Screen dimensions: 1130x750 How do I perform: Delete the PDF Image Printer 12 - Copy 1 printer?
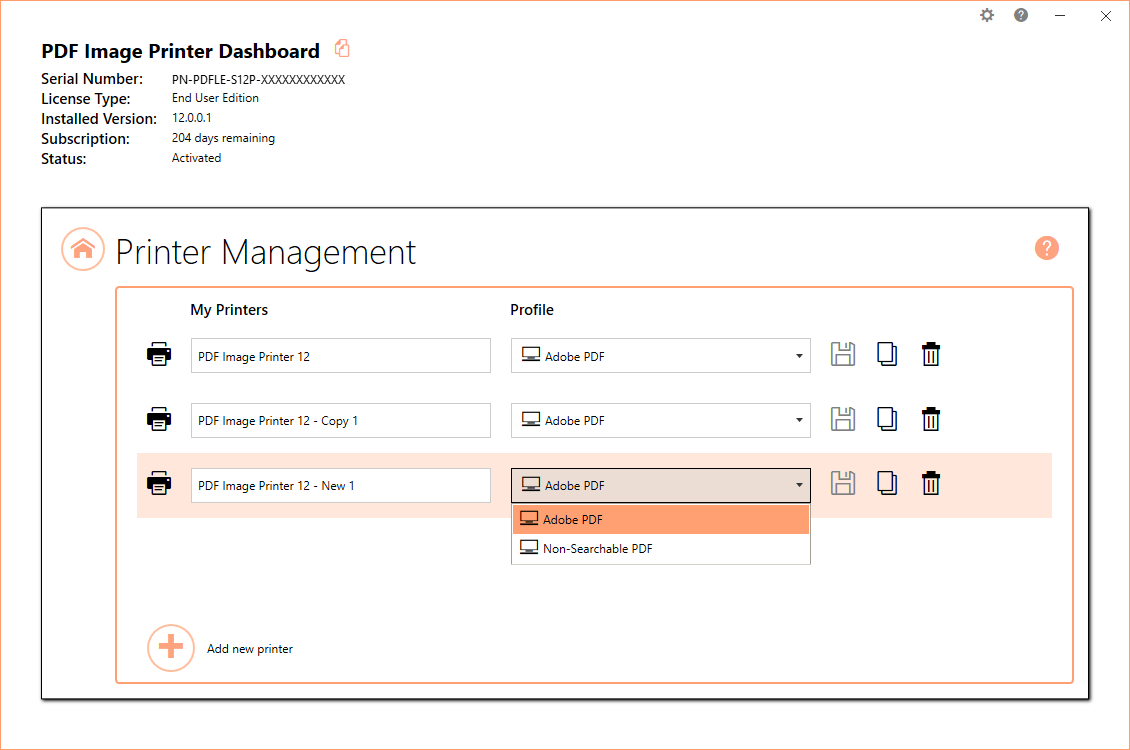point(931,419)
